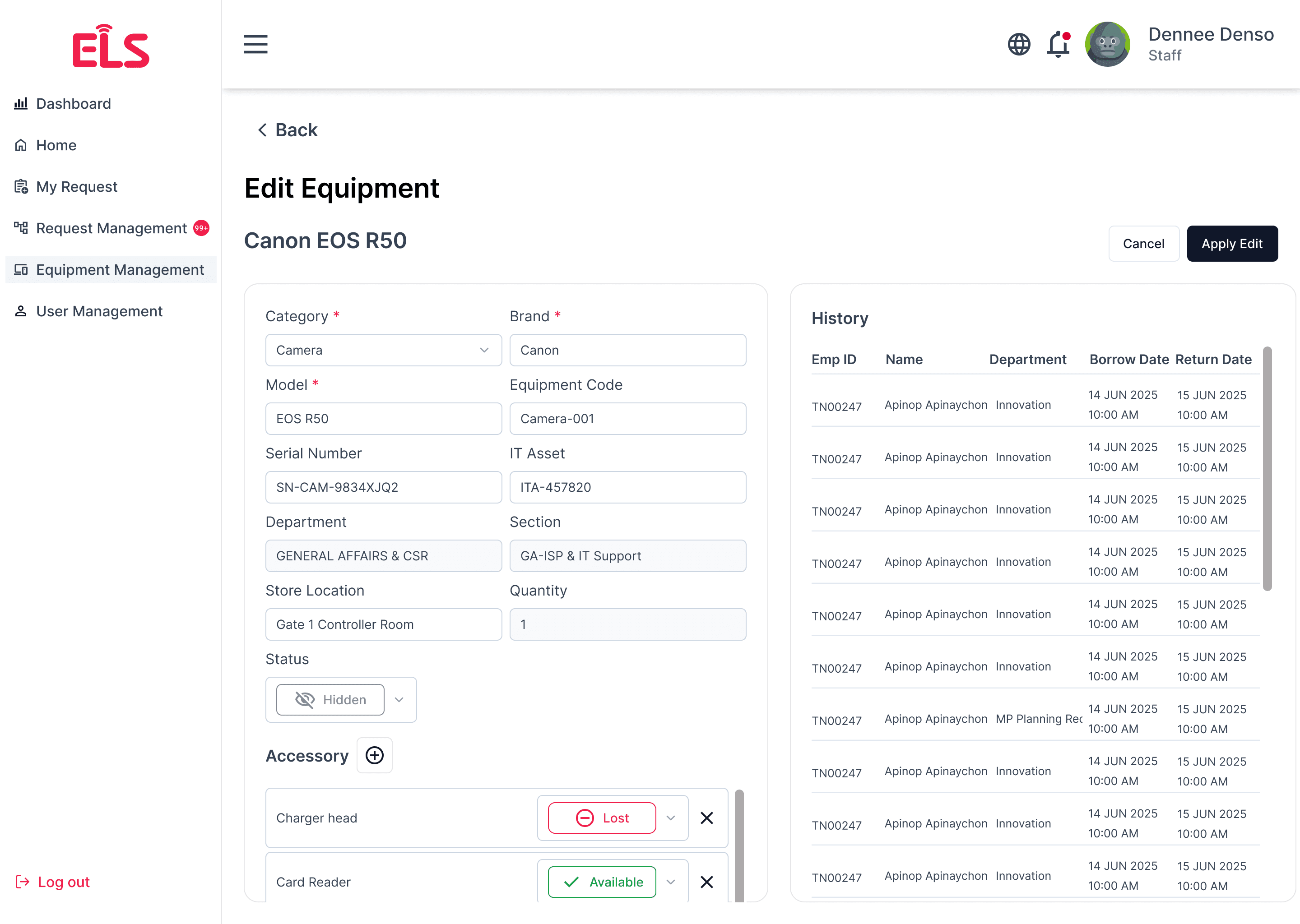Click the Accessory list scrollbar
Image resolution: width=1300 pixels, height=924 pixels.
pos(739,845)
